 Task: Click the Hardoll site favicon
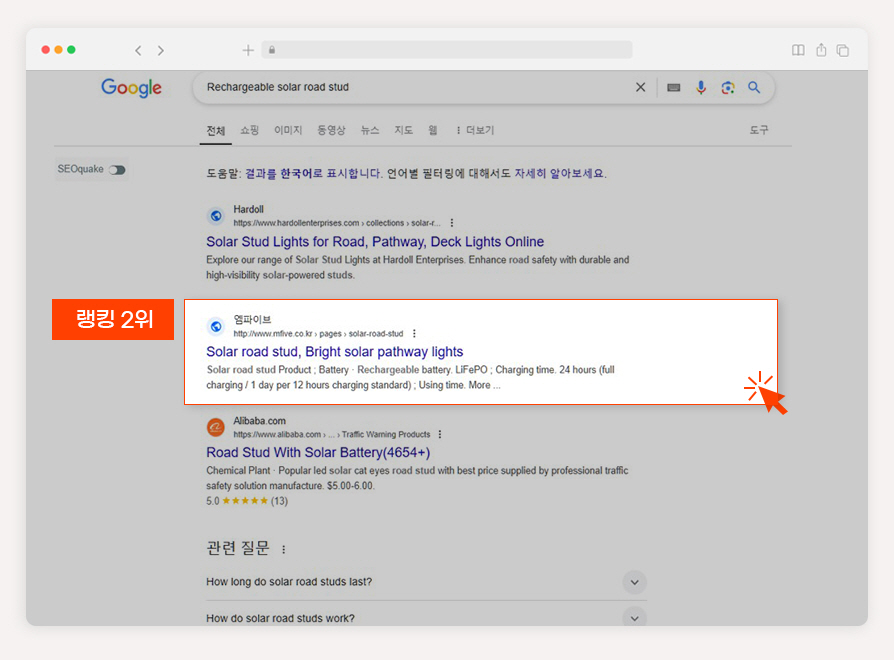point(216,216)
